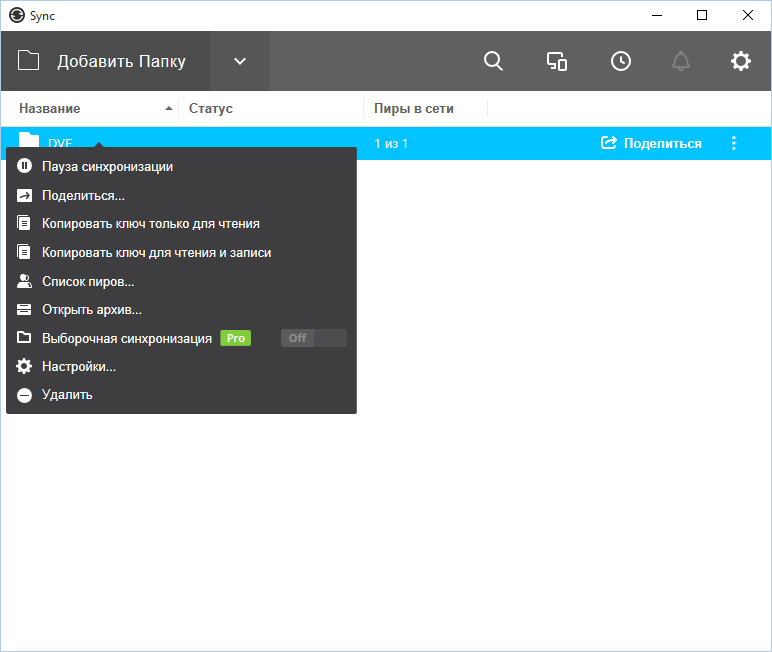Sort by the Название column header
This screenshot has width=772, height=652.
tap(50, 108)
